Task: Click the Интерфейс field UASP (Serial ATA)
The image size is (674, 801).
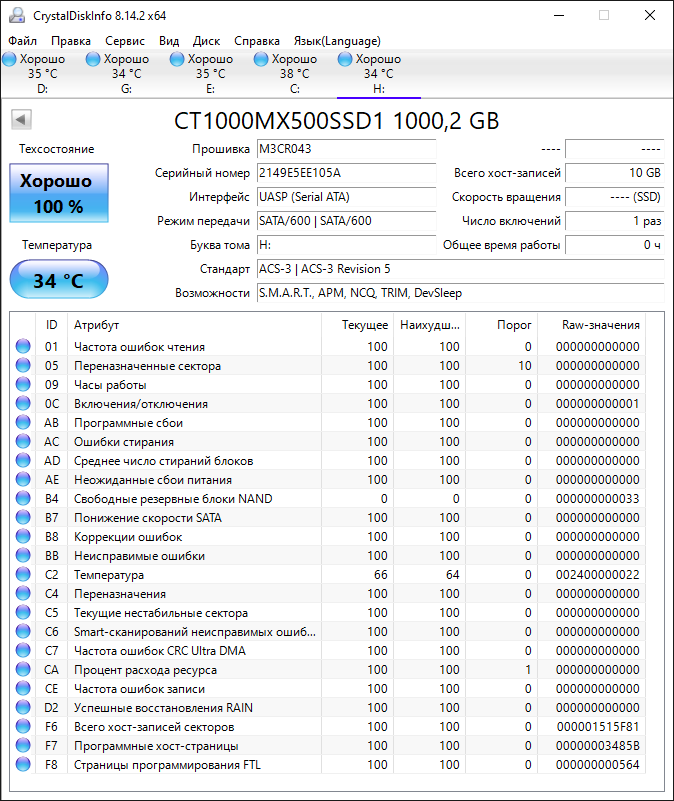Action: pyautogui.click(x=346, y=197)
